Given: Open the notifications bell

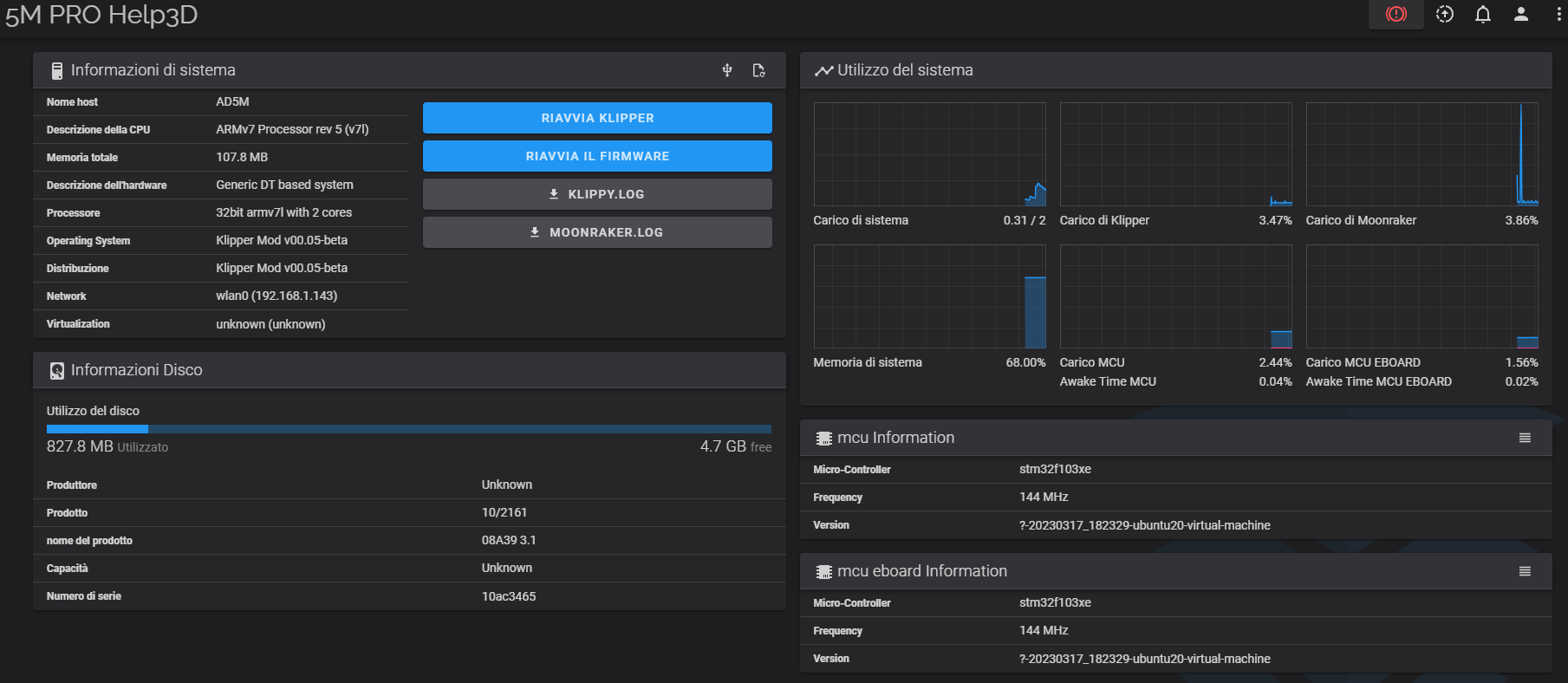Looking at the screenshot, I should click(x=1482, y=14).
